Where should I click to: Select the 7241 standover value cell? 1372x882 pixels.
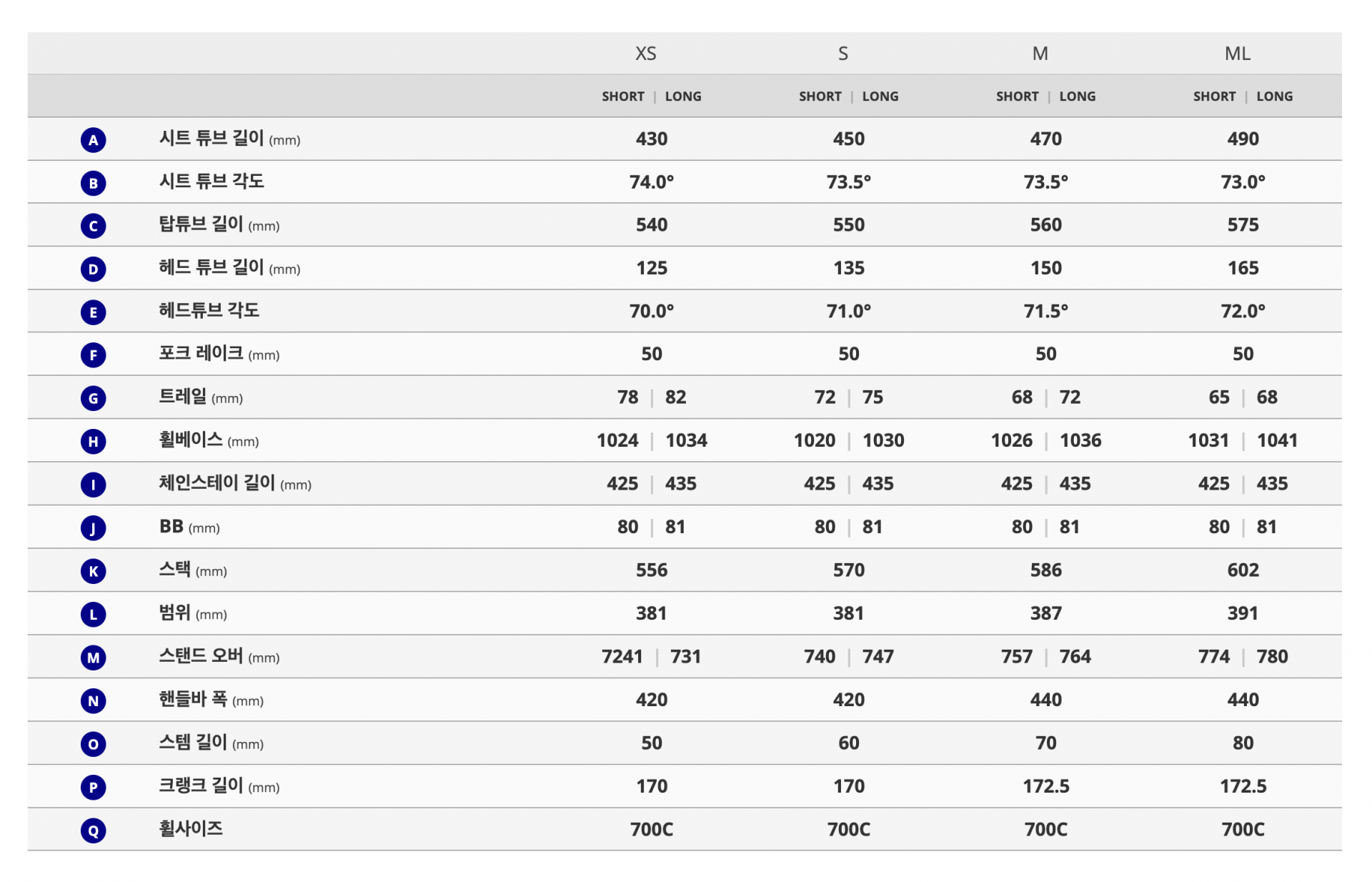pyautogui.click(x=622, y=656)
